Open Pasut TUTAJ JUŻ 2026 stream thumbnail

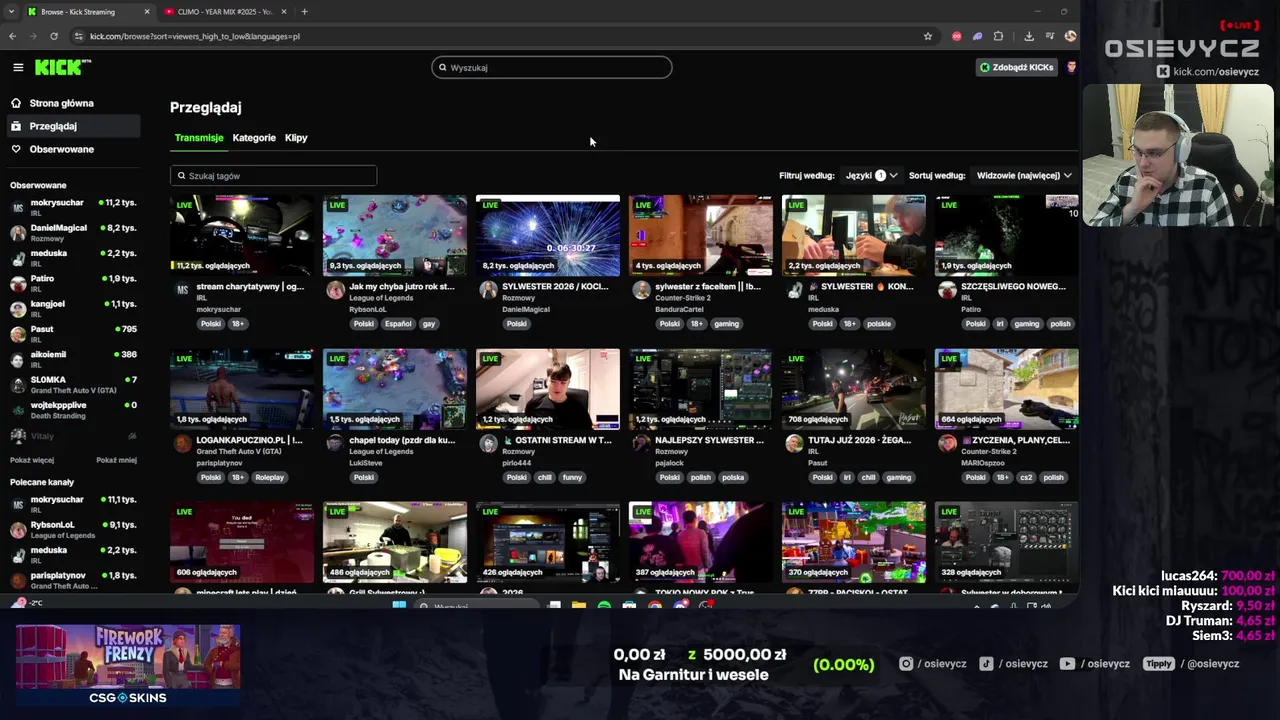click(x=854, y=389)
